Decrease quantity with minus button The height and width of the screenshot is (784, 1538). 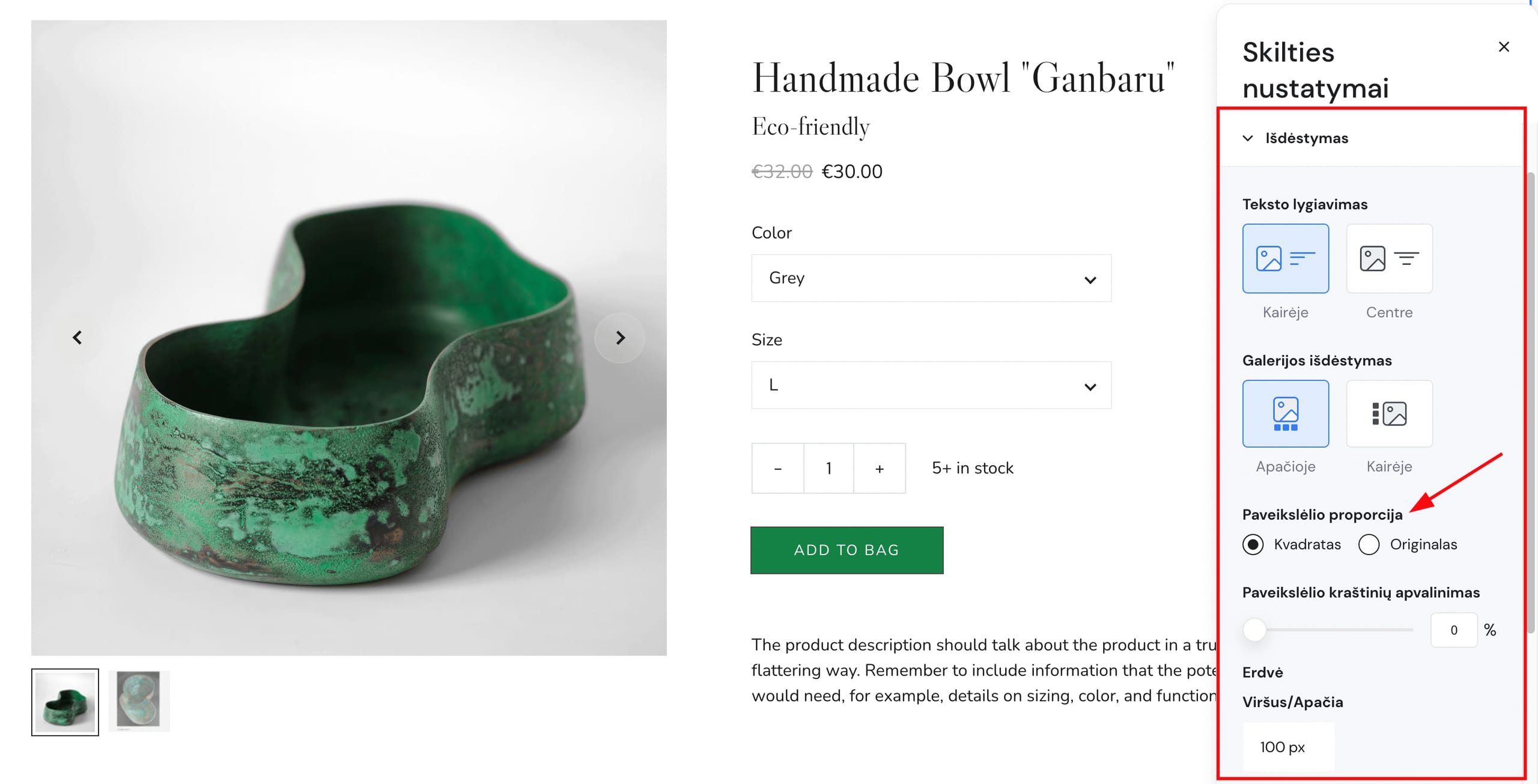(x=777, y=469)
